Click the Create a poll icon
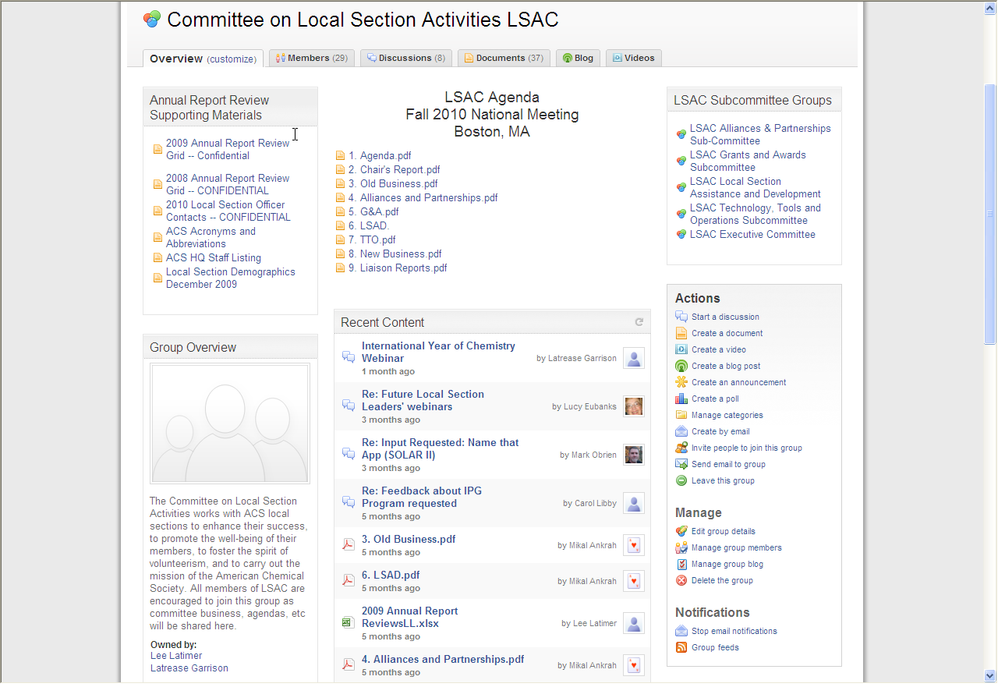This screenshot has height=684, width=998. (x=681, y=399)
